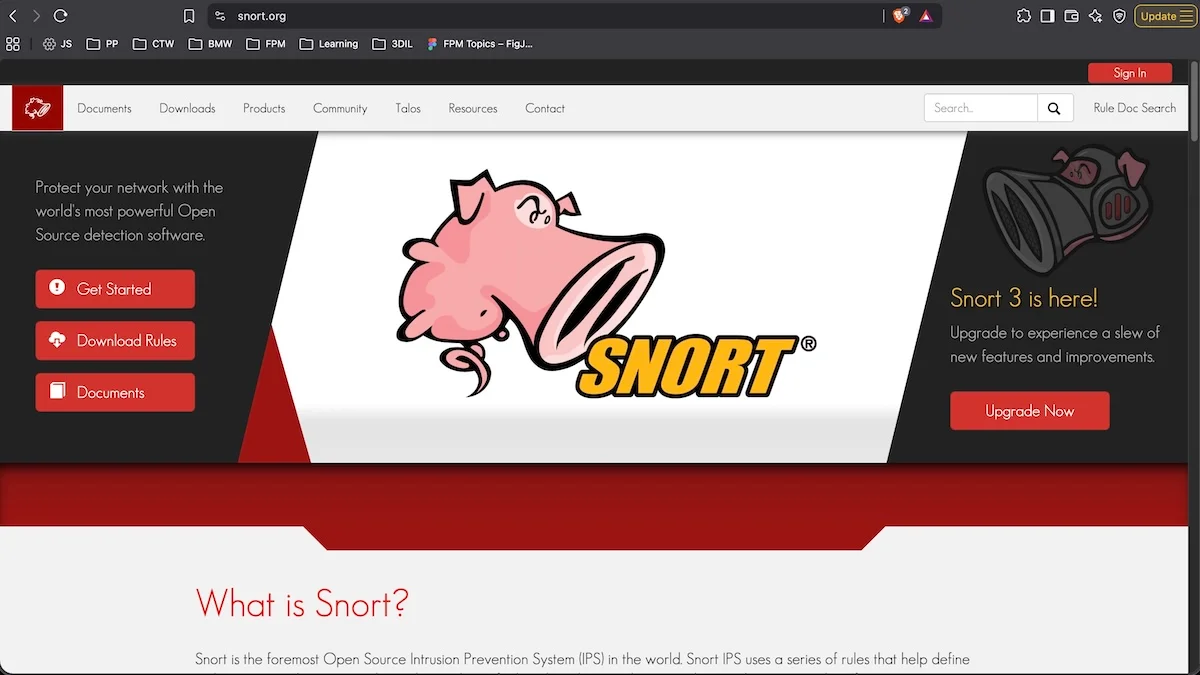Open the Resources nav menu

[473, 108]
